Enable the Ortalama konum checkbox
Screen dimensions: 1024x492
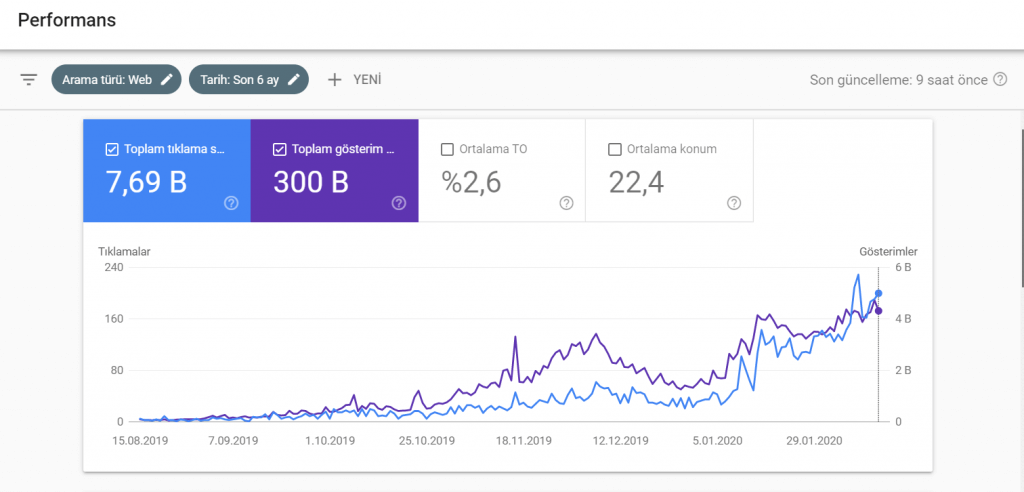tap(615, 150)
